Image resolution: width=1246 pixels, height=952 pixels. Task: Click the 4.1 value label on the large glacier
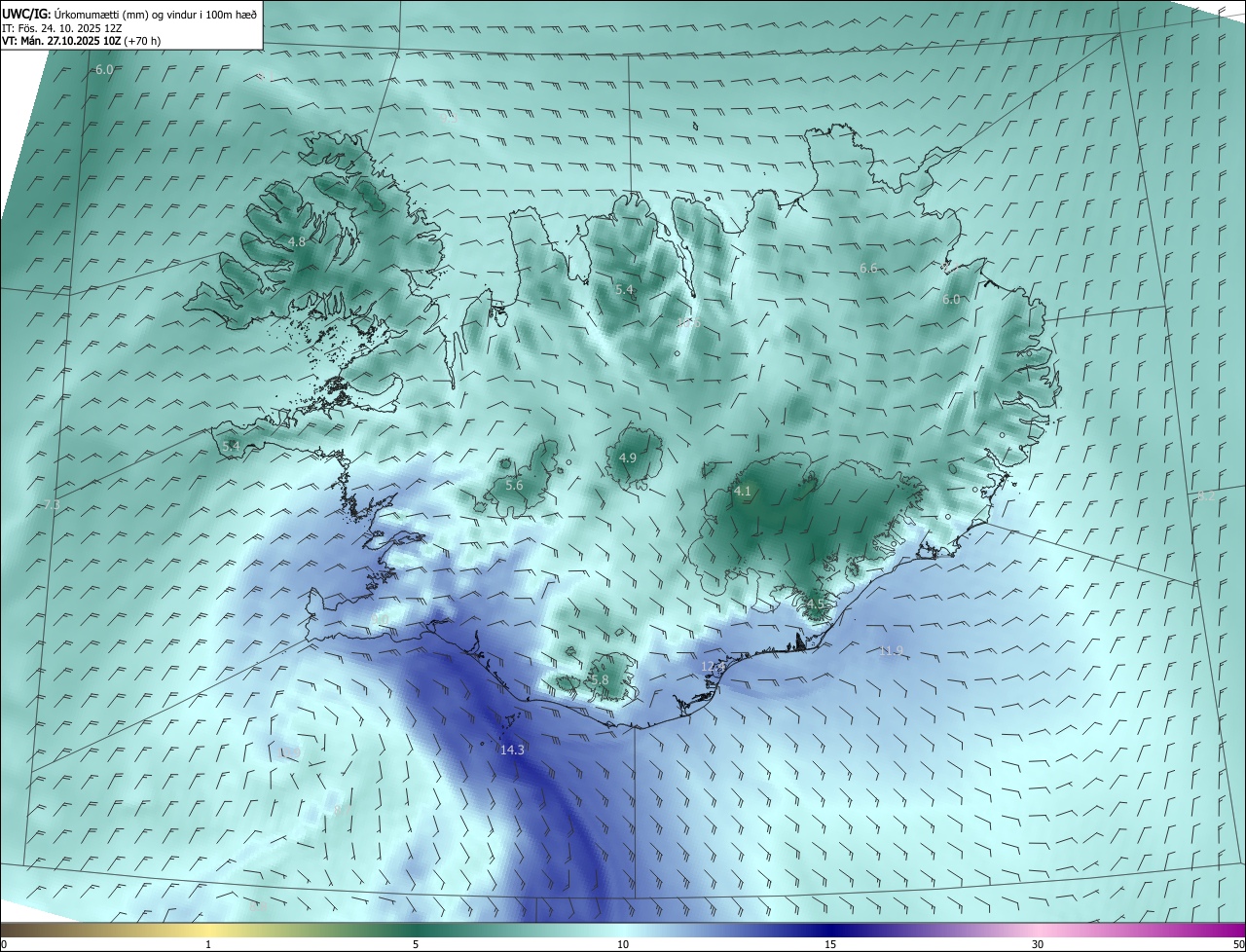[x=743, y=492]
